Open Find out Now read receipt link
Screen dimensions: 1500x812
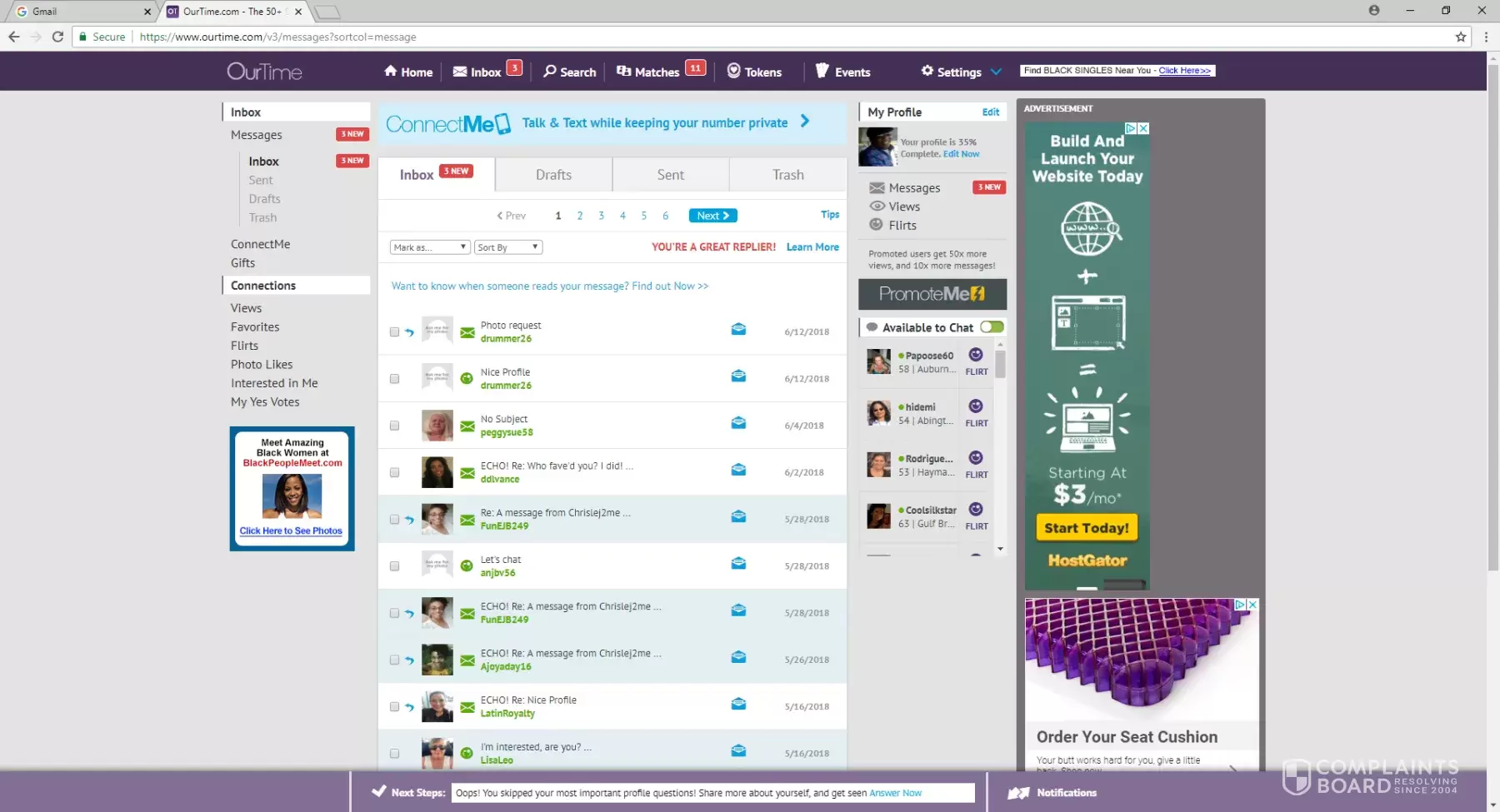tap(670, 286)
